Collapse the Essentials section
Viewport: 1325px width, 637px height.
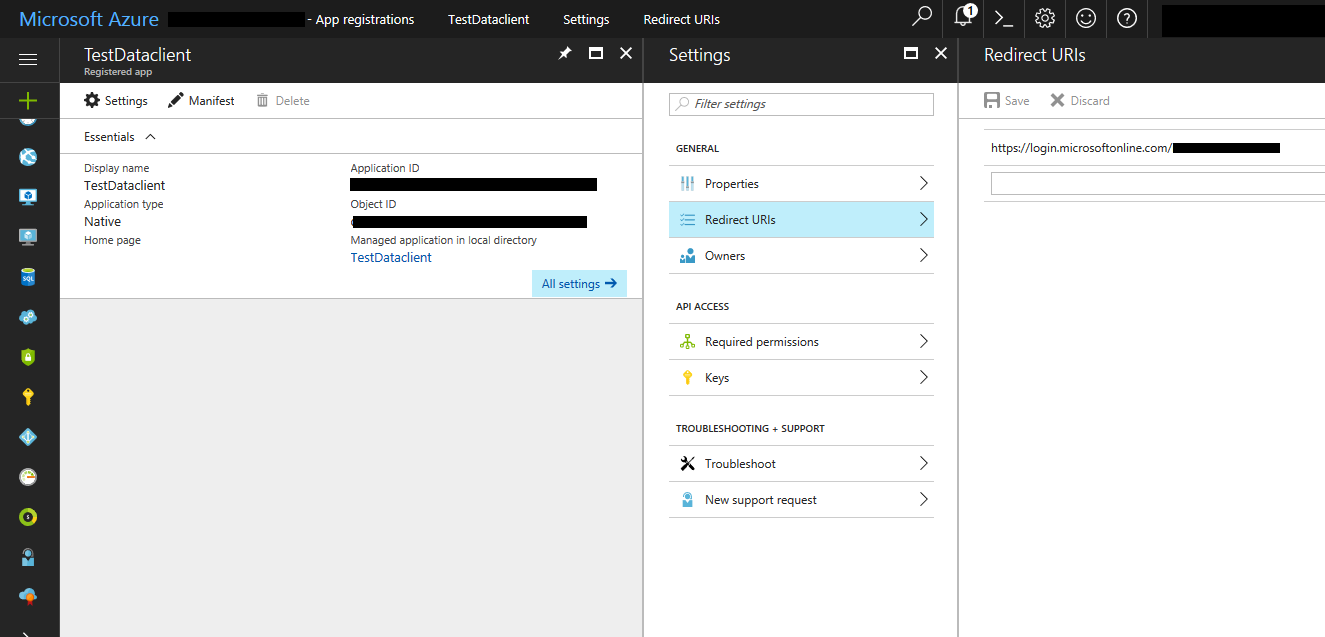tap(120, 137)
